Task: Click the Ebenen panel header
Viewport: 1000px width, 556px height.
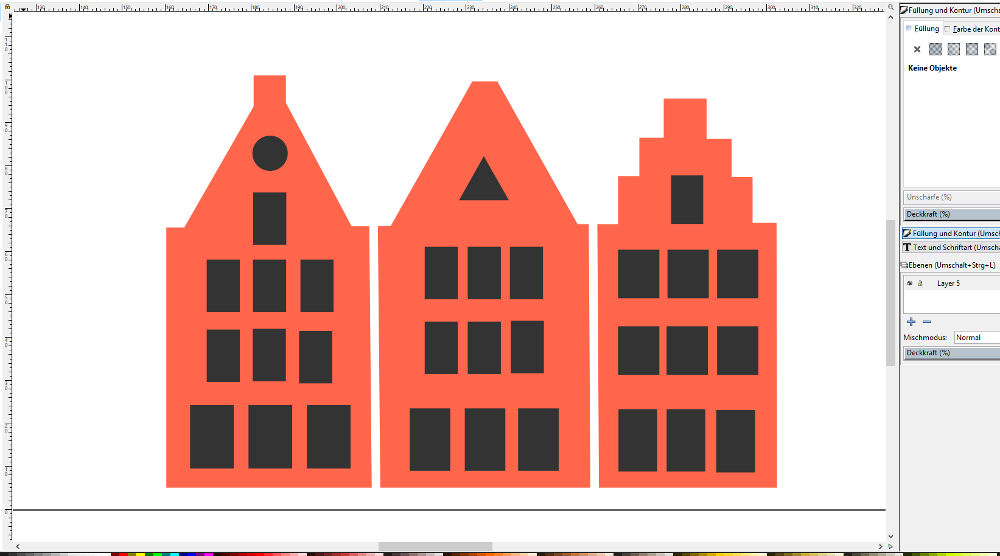Action: (950, 265)
